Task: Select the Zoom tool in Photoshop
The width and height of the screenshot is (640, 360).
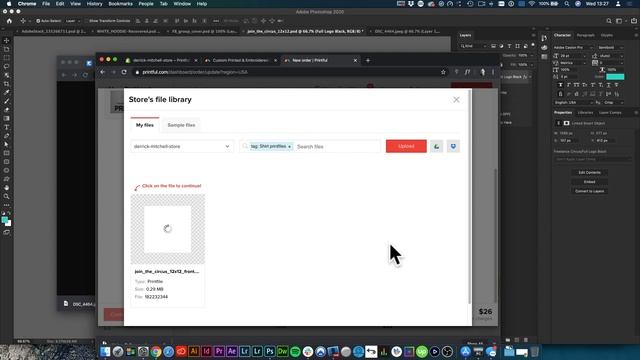Action: [7, 196]
